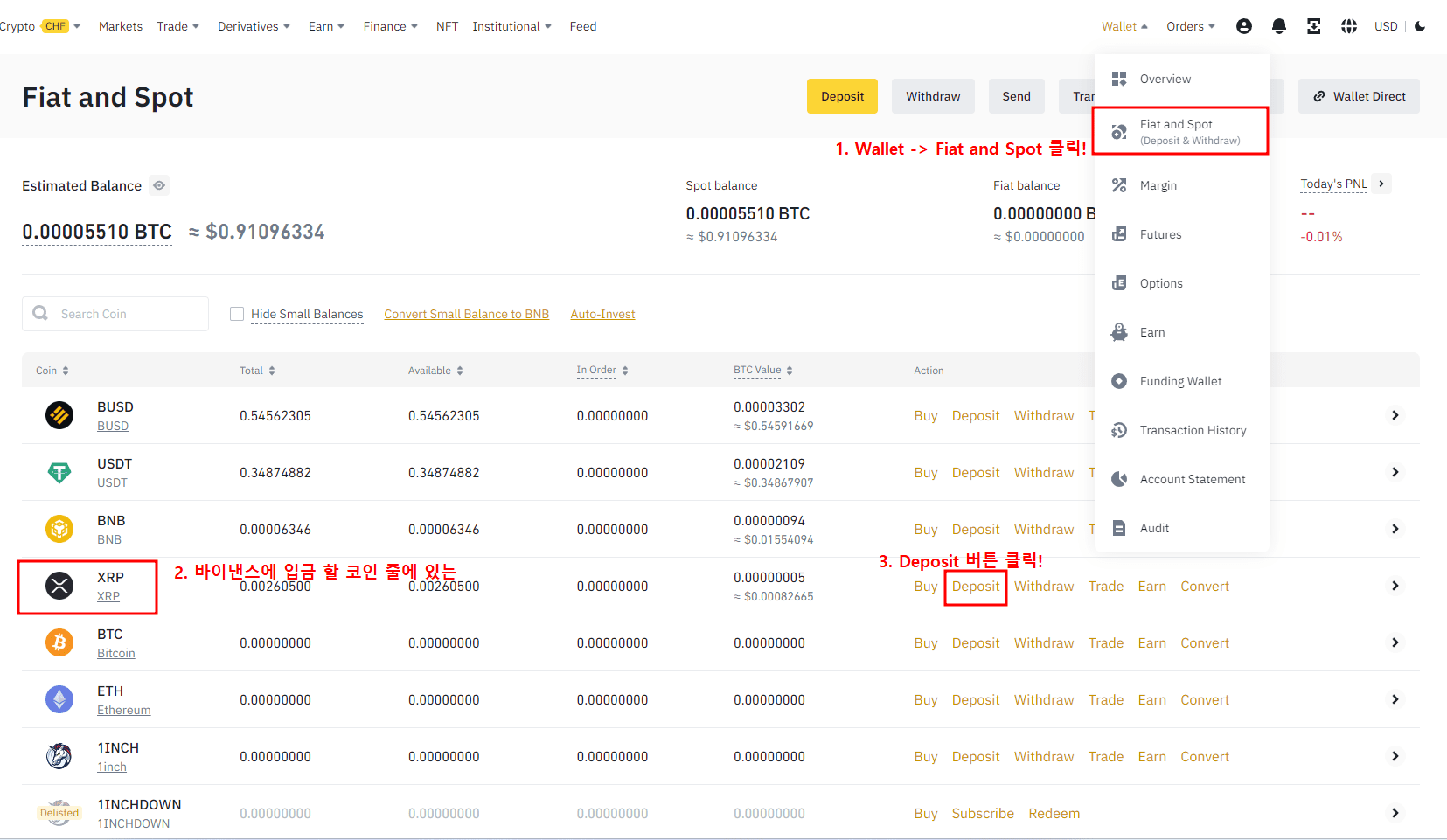Sort by the BTC Value column
This screenshot has height=840, width=1447.
[762, 371]
